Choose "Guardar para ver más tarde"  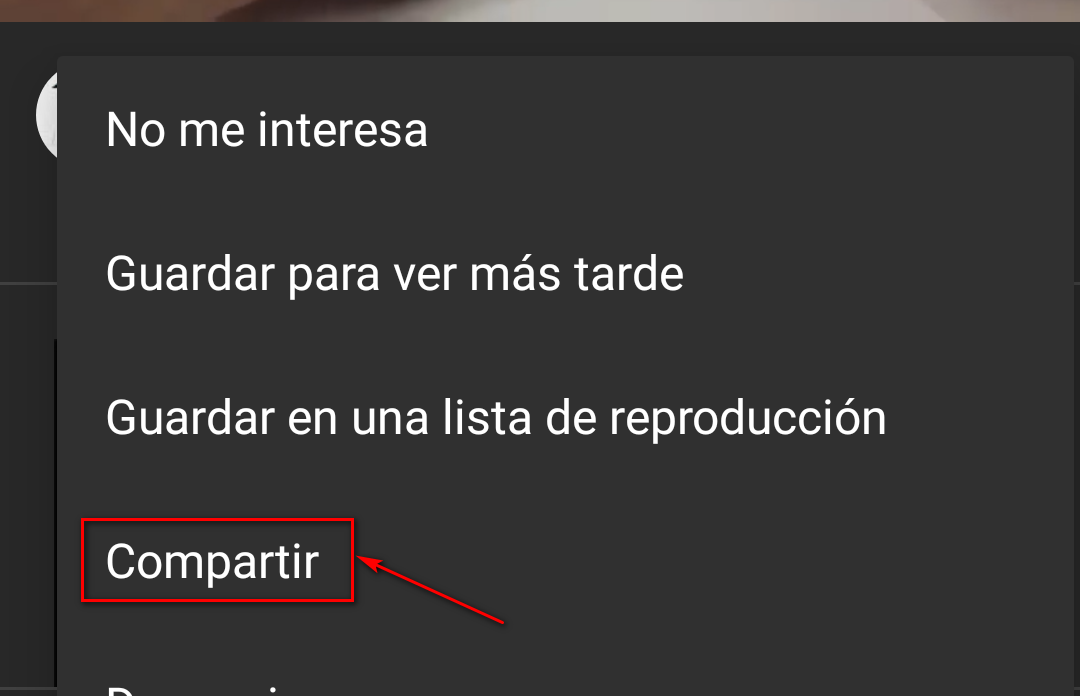click(565, 274)
